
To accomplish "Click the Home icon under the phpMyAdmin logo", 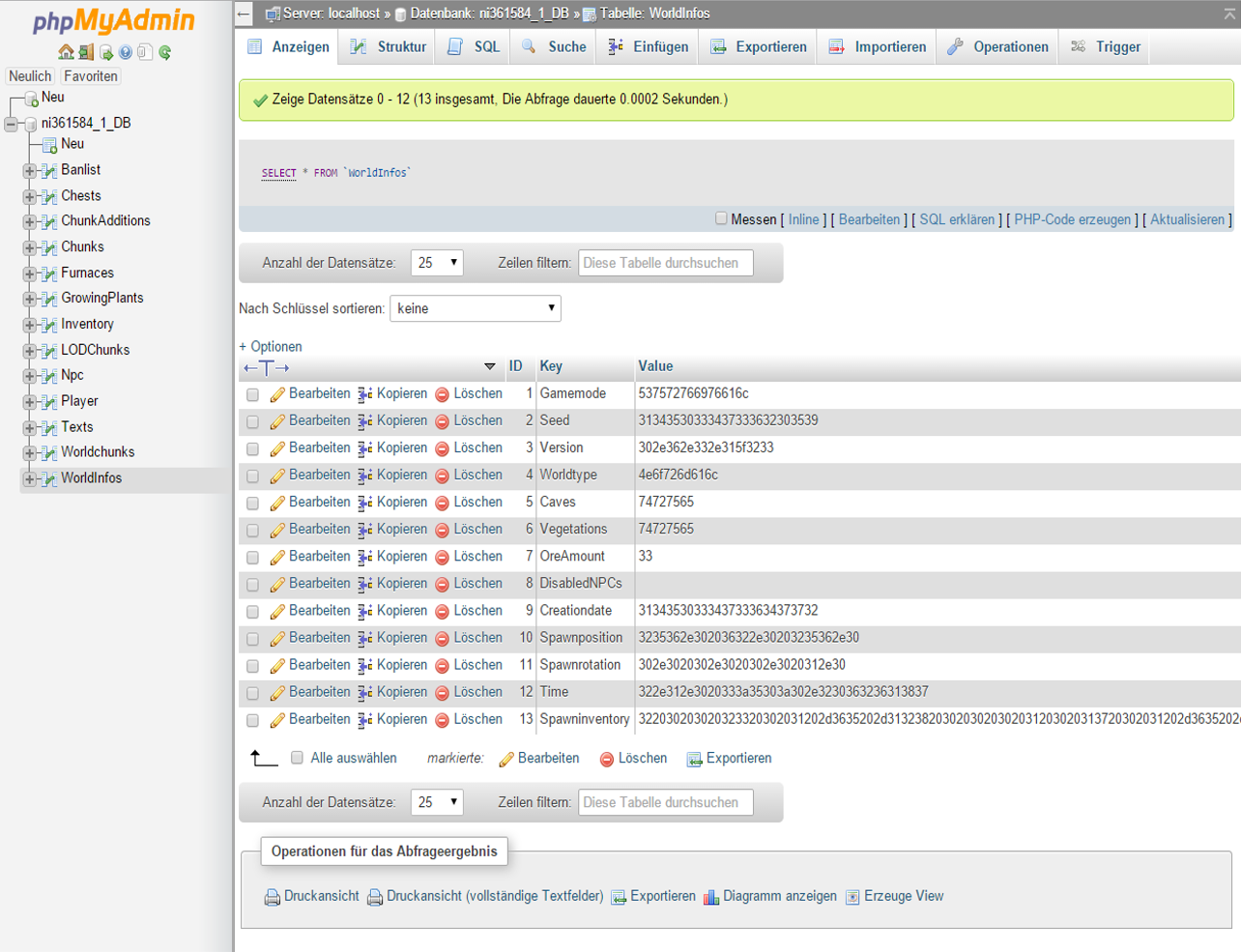I will click(x=66, y=52).
